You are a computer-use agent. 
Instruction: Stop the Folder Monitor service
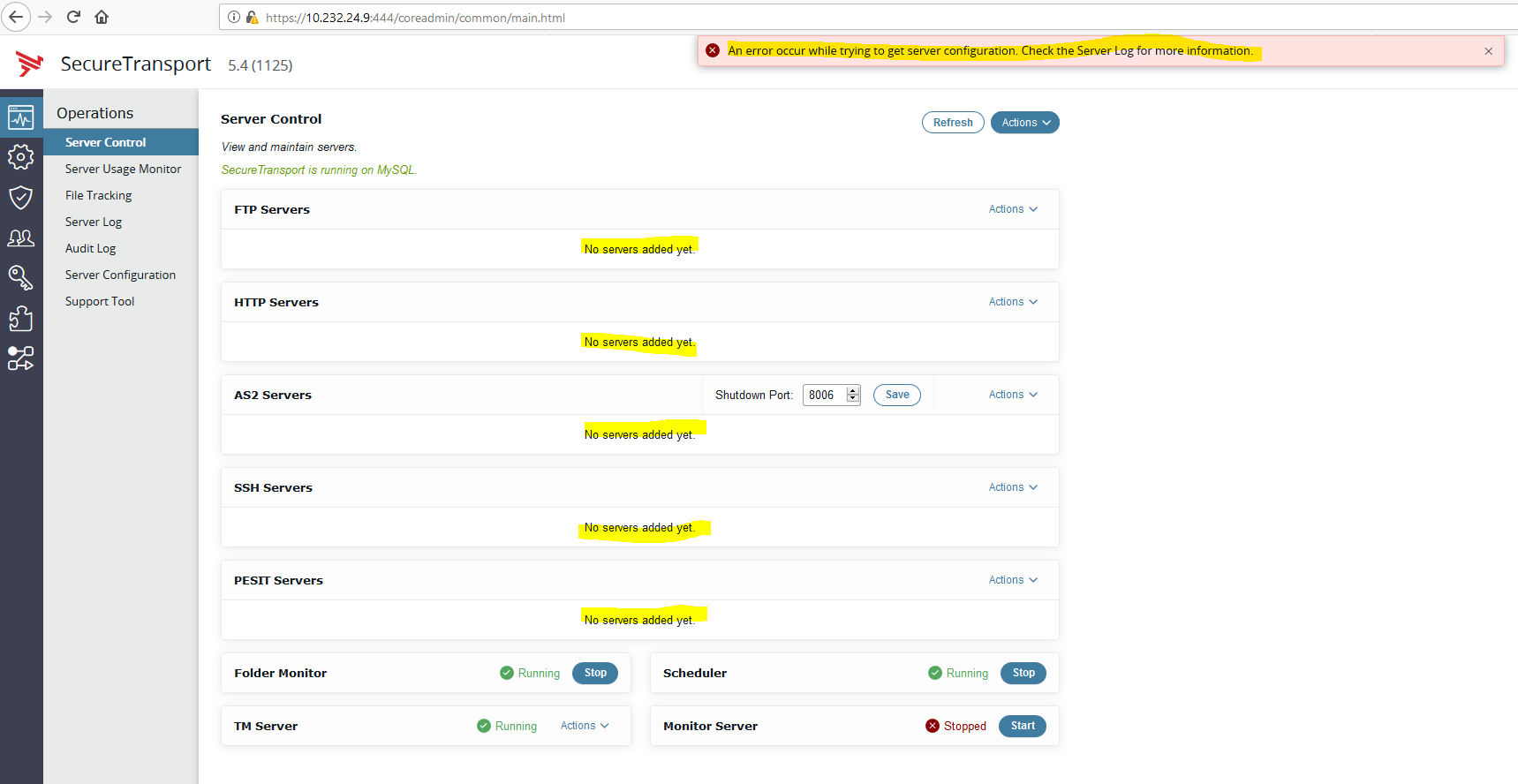click(x=595, y=673)
